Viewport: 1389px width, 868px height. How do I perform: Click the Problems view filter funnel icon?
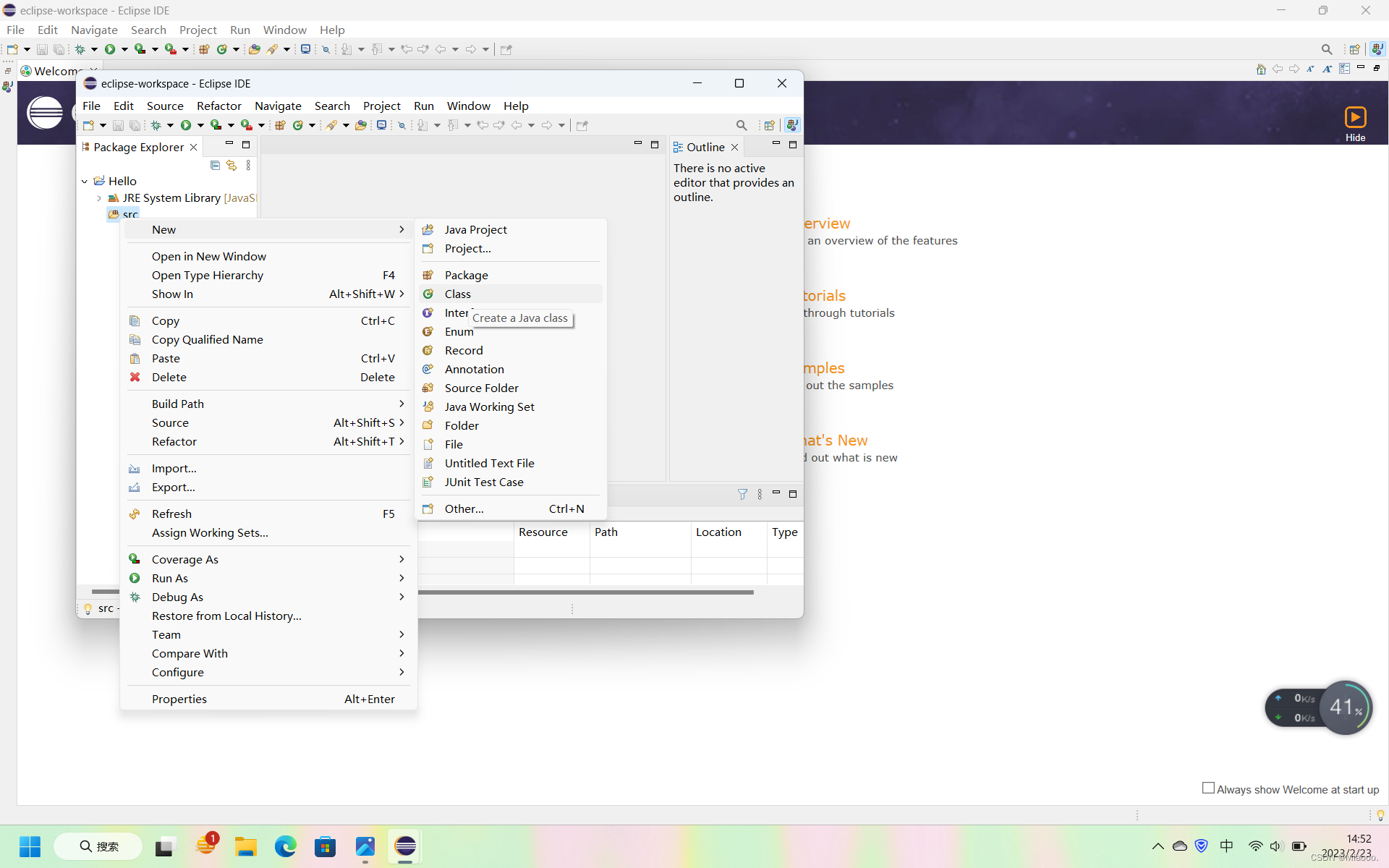742,494
